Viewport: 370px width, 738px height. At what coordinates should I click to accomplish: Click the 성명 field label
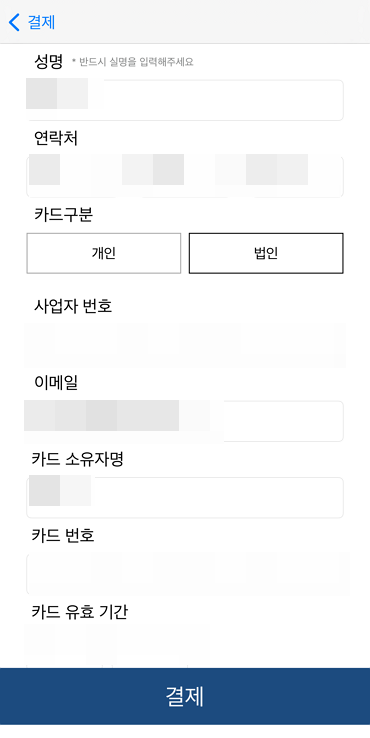click(x=48, y=61)
